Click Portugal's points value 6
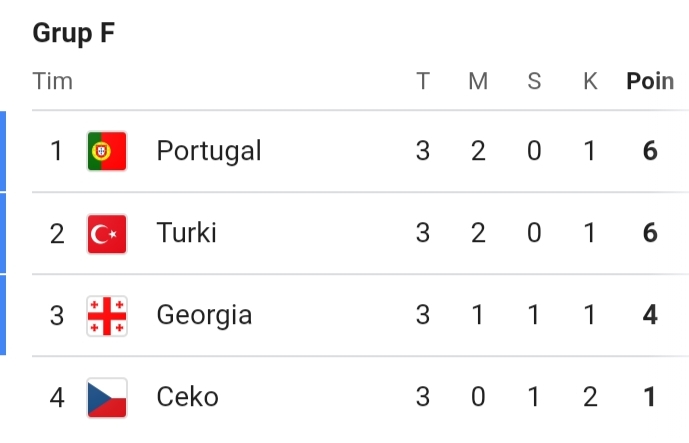 pyautogui.click(x=650, y=151)
